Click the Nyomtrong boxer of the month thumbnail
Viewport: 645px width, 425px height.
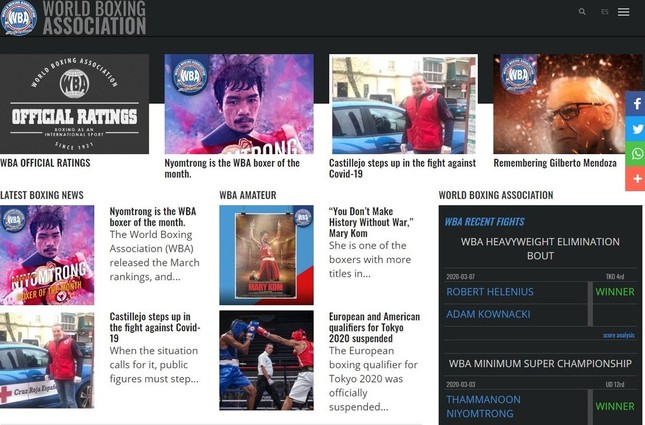click(47, 255)
